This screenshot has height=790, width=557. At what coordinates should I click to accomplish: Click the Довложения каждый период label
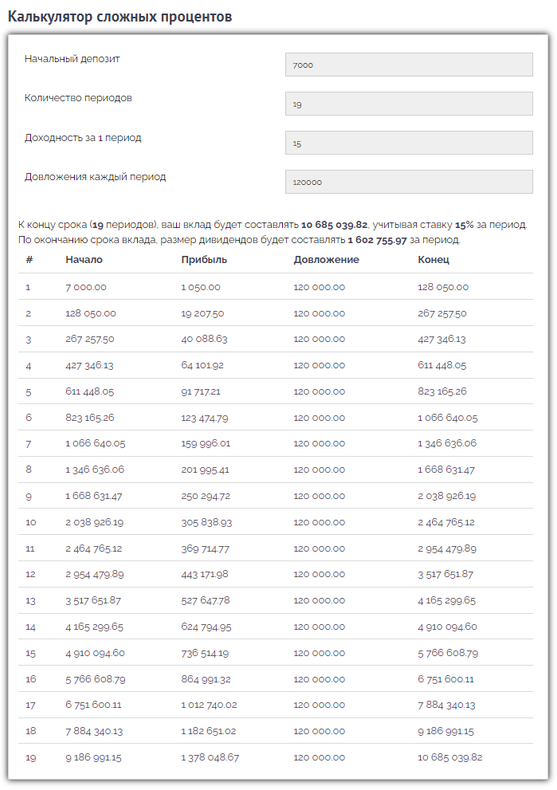tap(95, 177)
